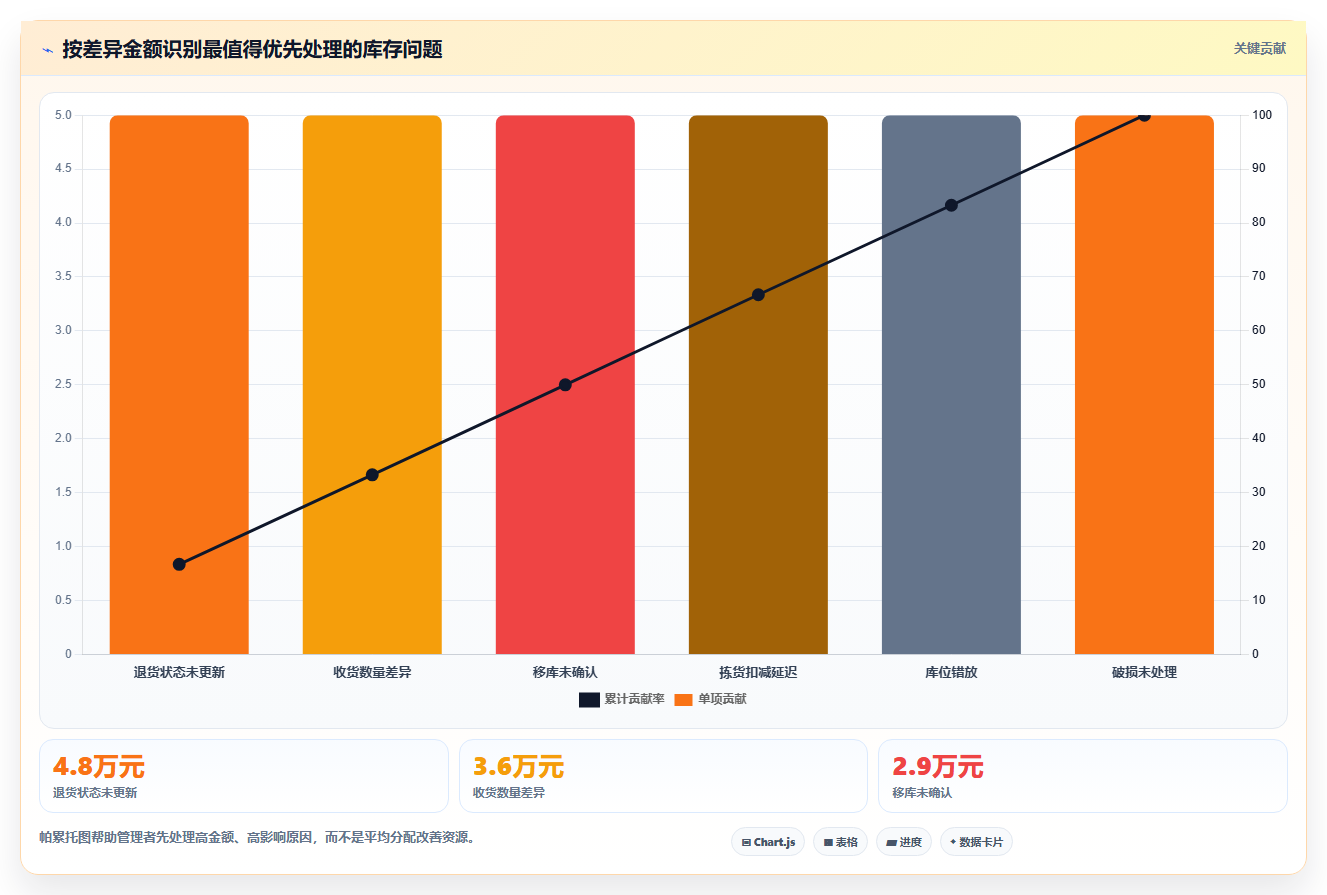Click the 库位错放 axis label
This screenshot has height=895, width=1327.
[951, 672]
